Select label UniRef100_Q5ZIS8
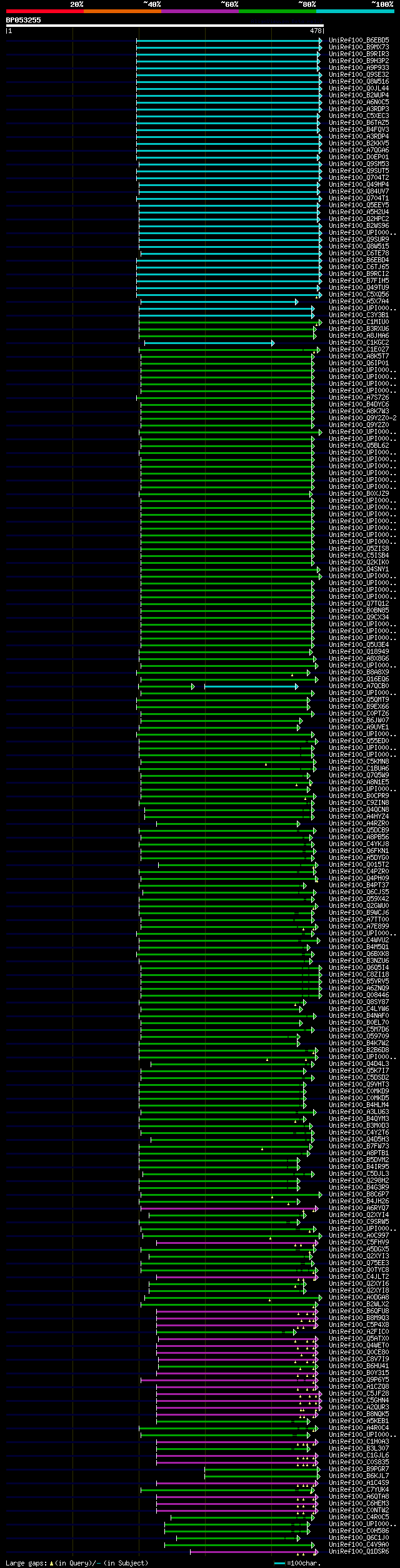400x1568 pixels. 359,549
